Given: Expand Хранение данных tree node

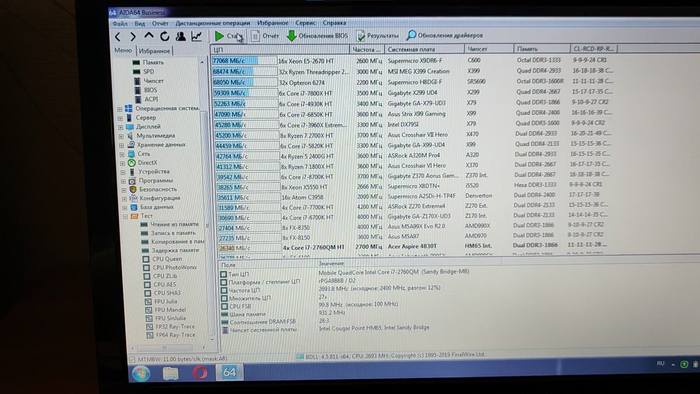Looking at the screenshot, I should [x=121, y=145].
